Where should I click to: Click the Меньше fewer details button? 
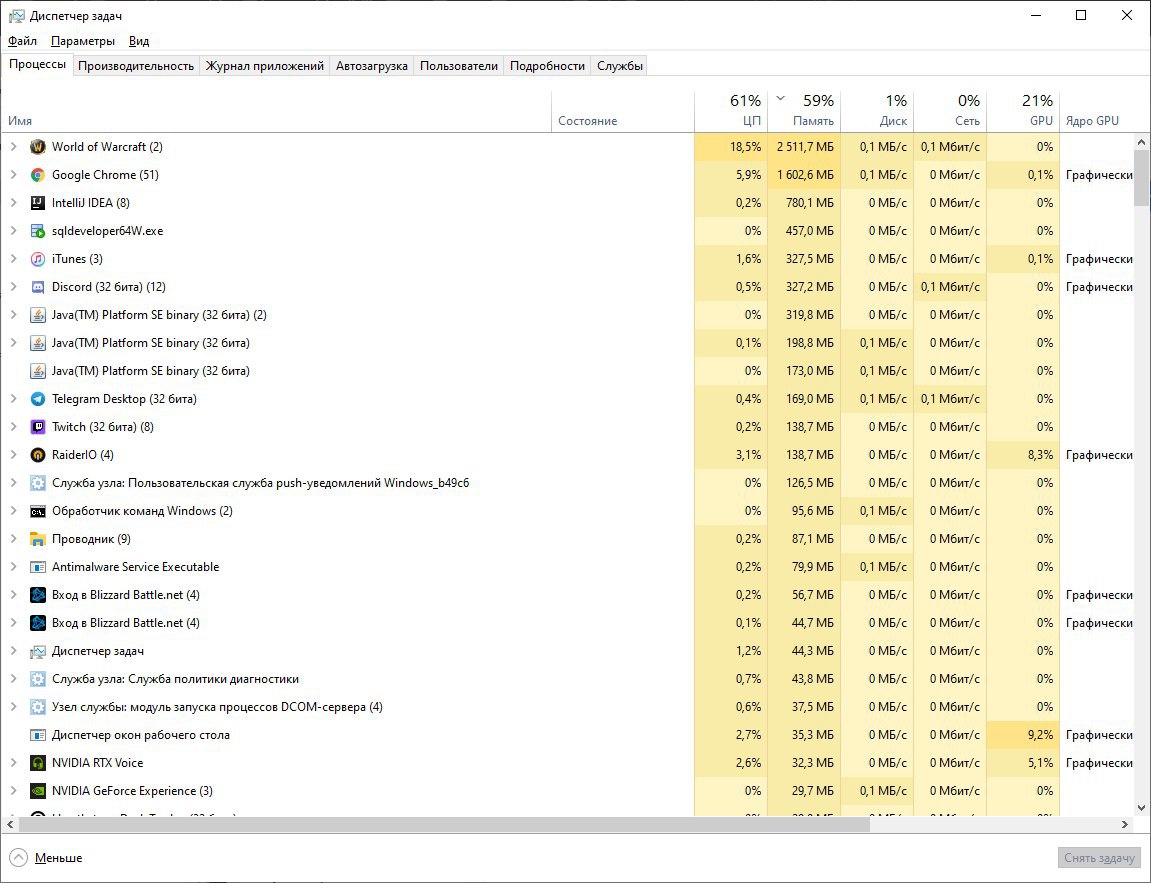46,857
